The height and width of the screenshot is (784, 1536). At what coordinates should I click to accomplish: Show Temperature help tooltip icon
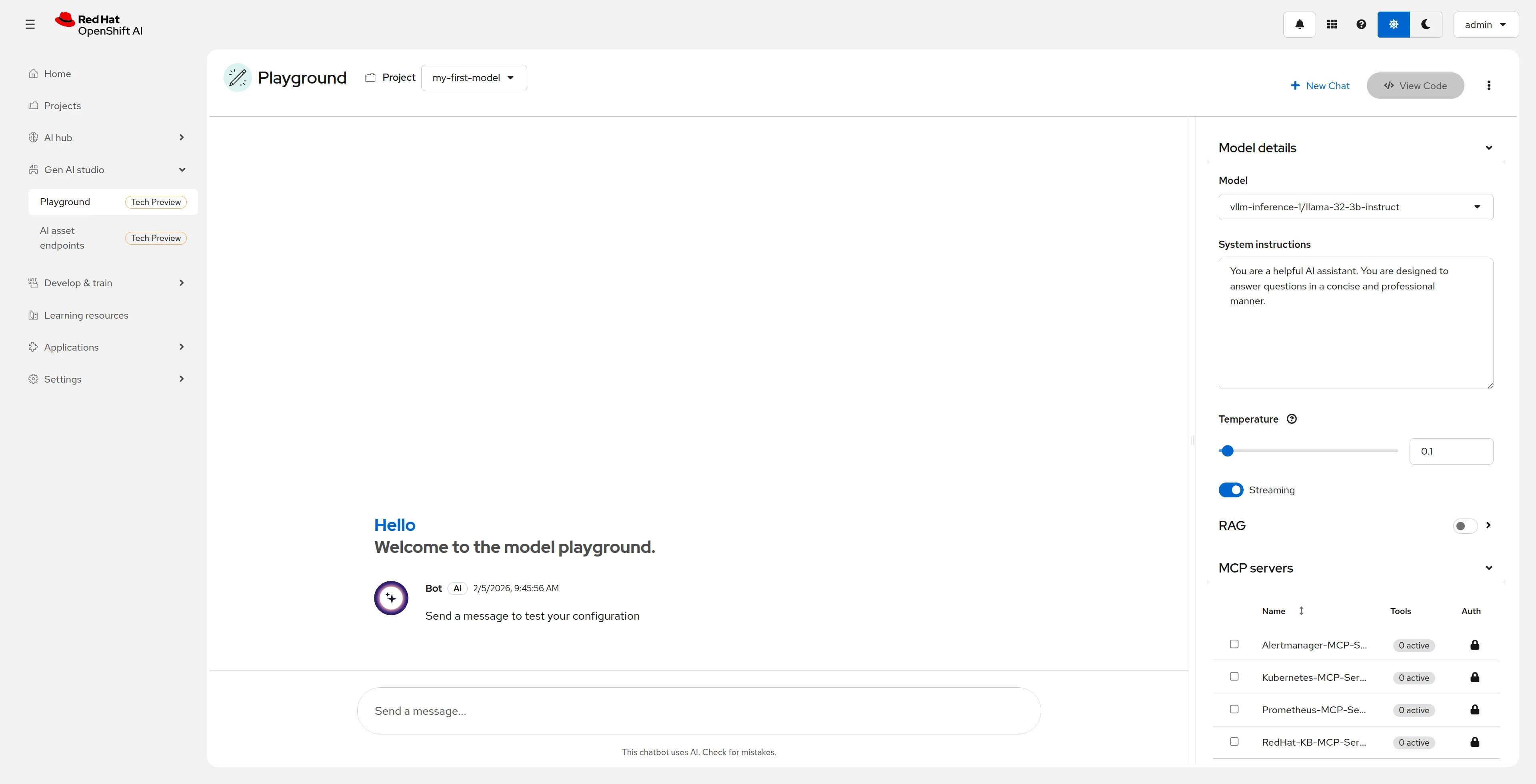coord(1292,419)
